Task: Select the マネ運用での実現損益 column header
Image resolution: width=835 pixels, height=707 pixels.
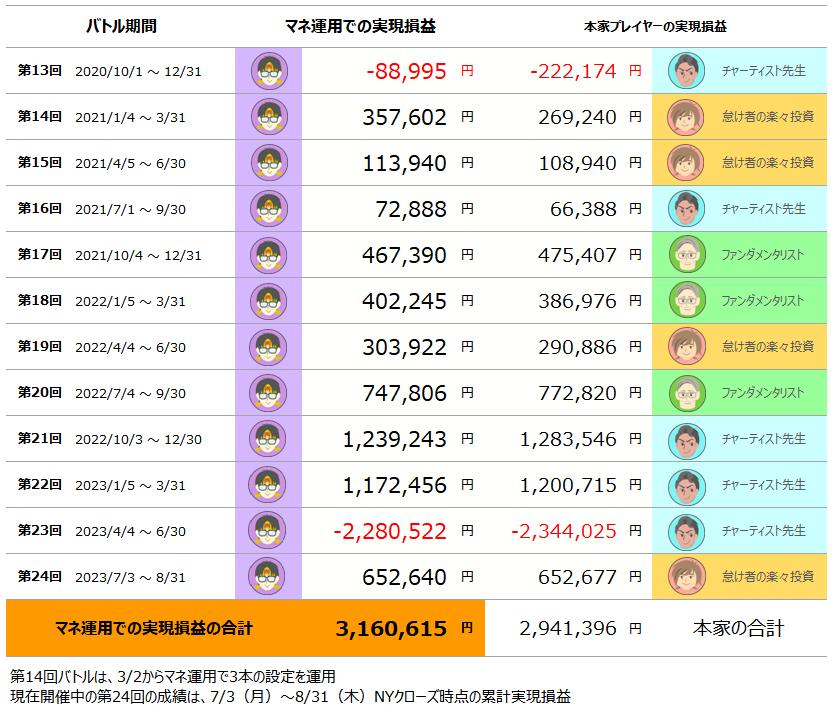Action: [x=360, y=26]
